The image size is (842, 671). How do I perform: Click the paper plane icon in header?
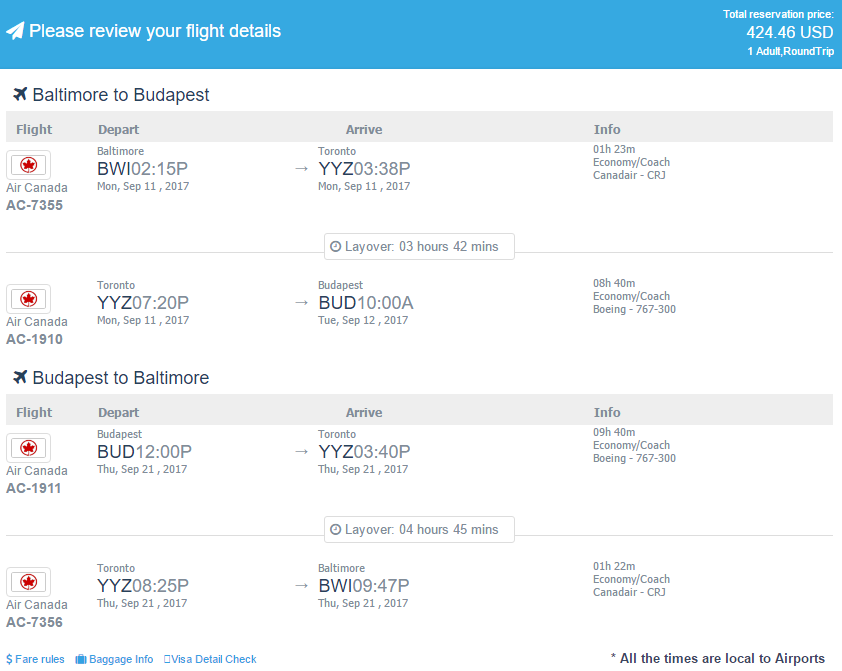15,31
